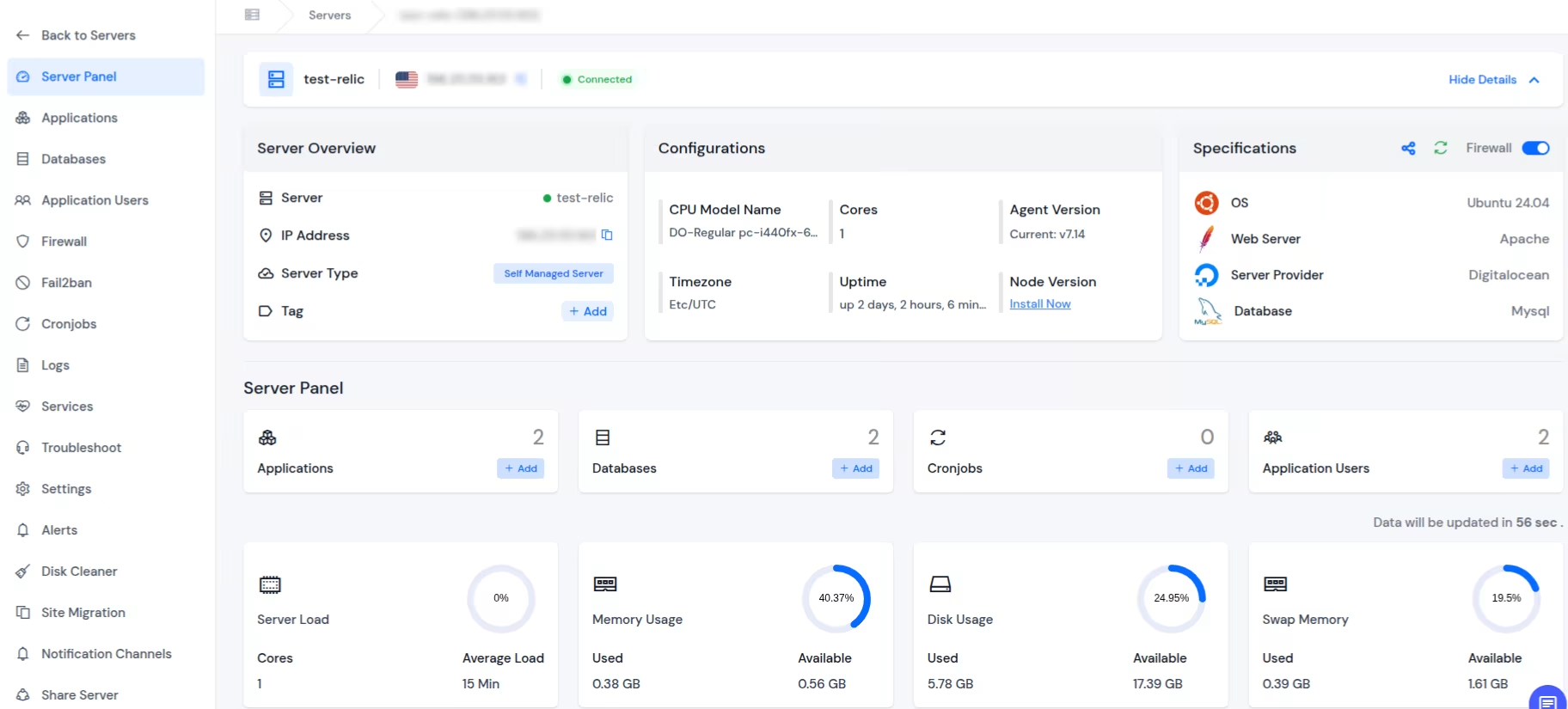Click the Servers breadcrumb
1568x709 pixels.
[x=329, y=15]
